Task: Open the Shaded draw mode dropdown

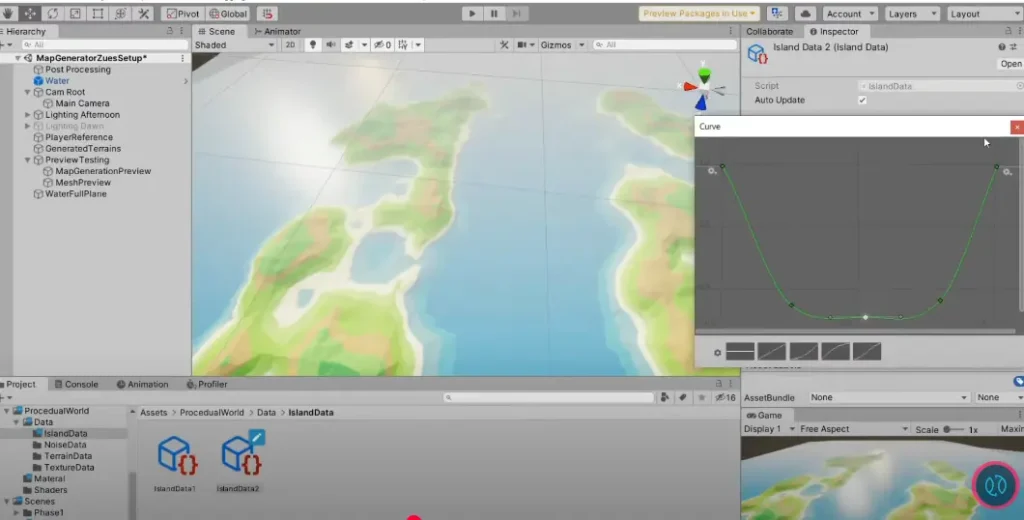Action: pos(234,45)
